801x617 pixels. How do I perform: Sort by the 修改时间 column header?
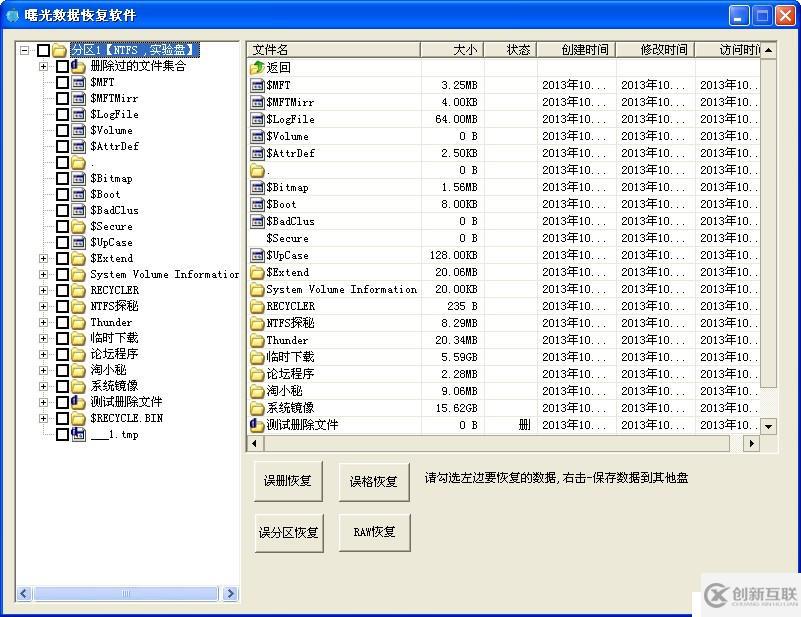(x=655, y=50)
